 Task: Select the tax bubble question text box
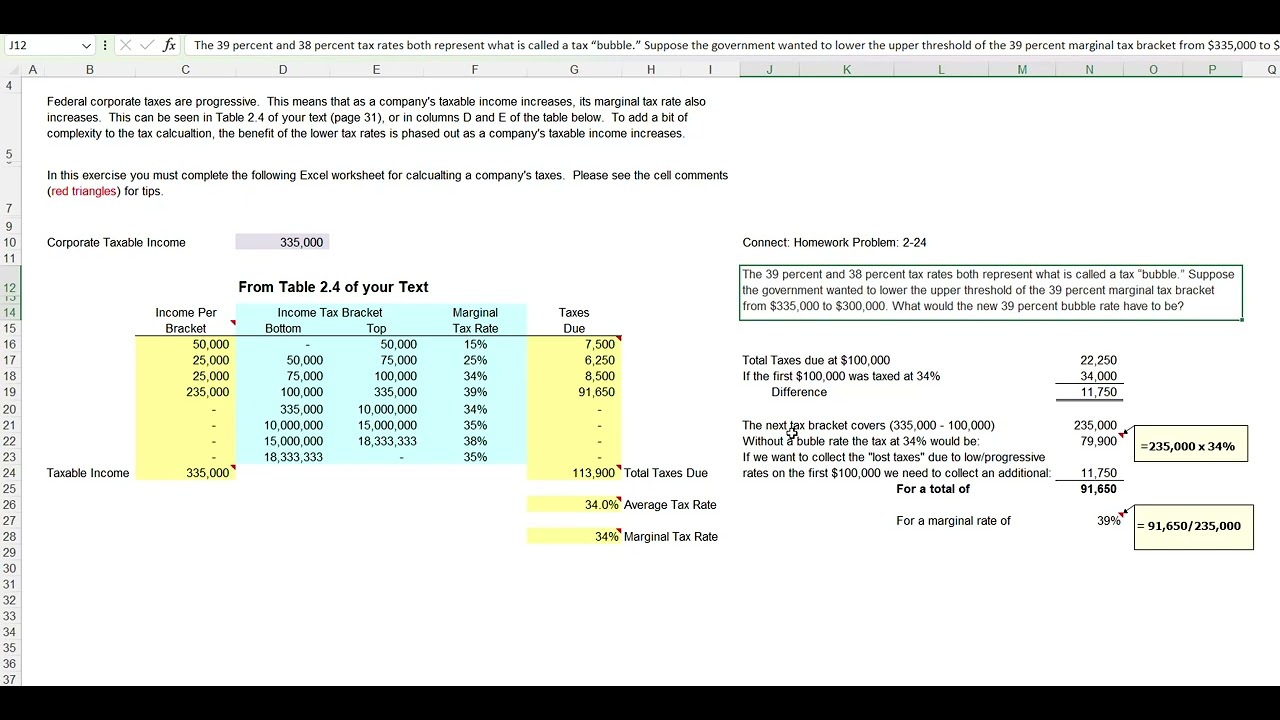[x=991, y=292]
